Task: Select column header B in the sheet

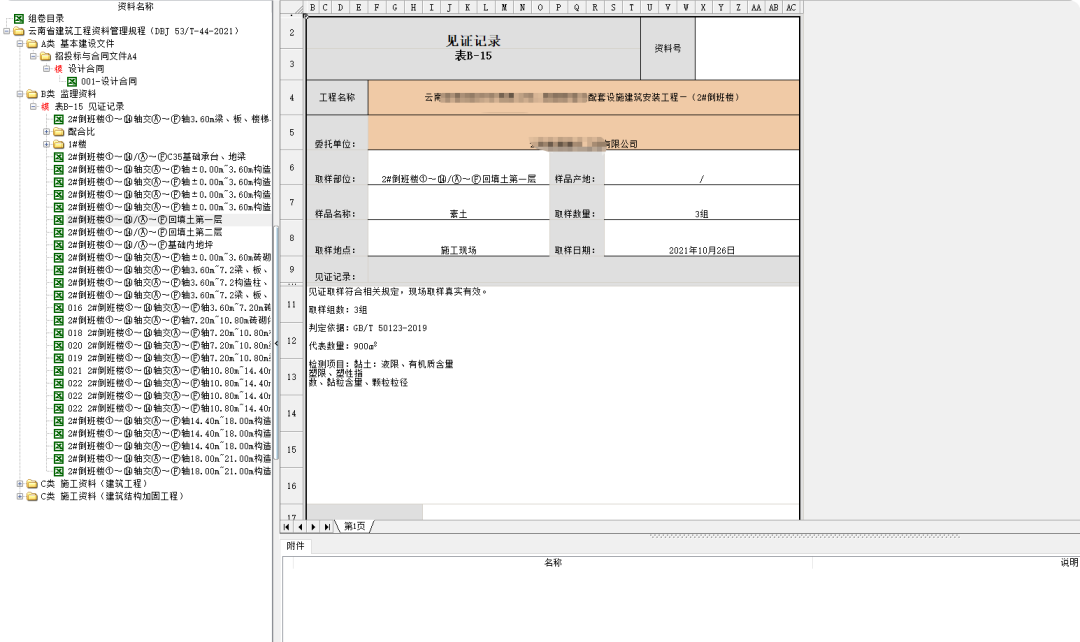Action: 313,8
